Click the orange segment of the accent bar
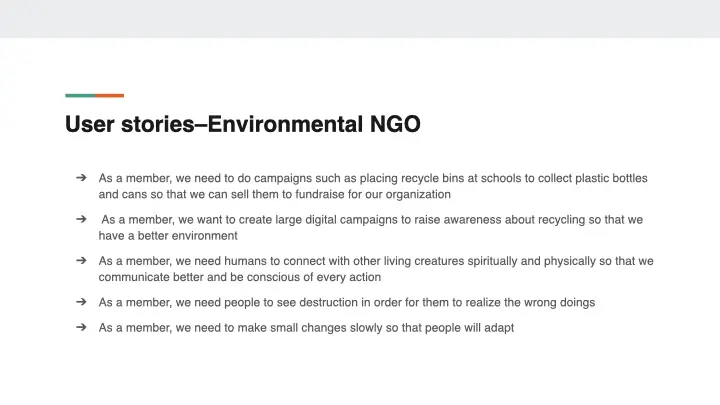This screenshot has width=720, height=405. tap(110, 96)
